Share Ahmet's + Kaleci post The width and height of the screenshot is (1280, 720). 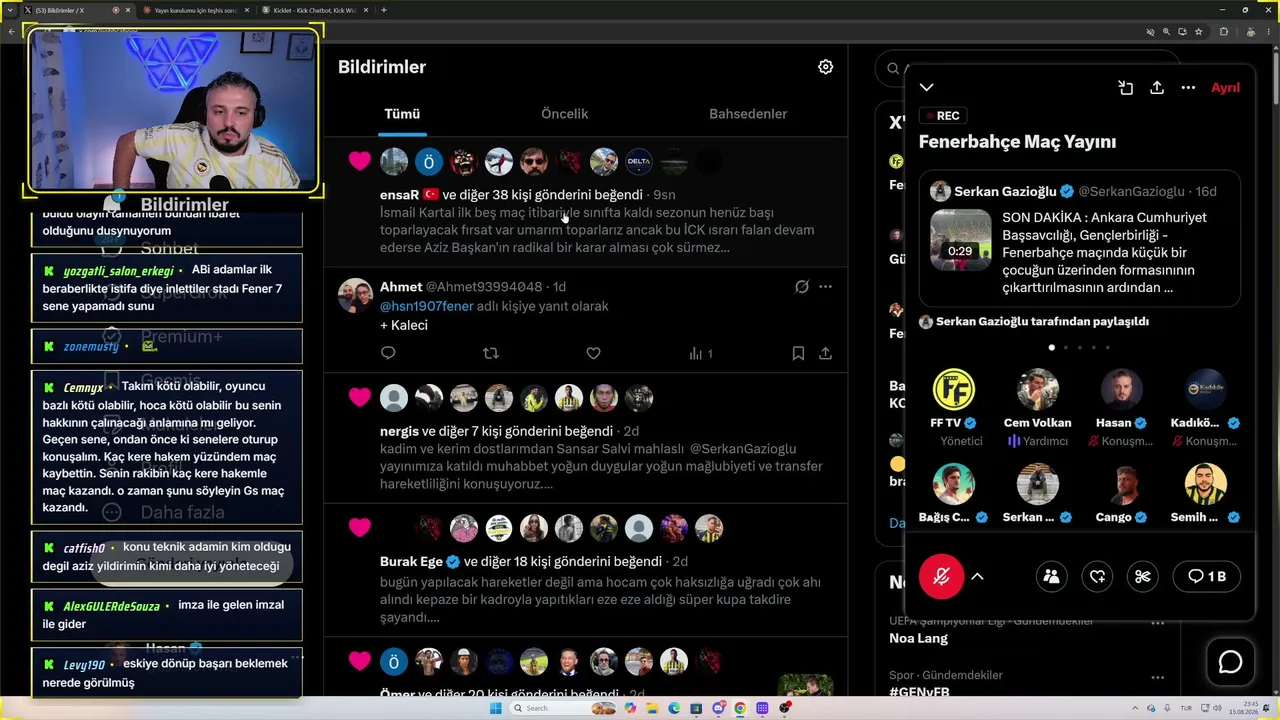point(825,353)
